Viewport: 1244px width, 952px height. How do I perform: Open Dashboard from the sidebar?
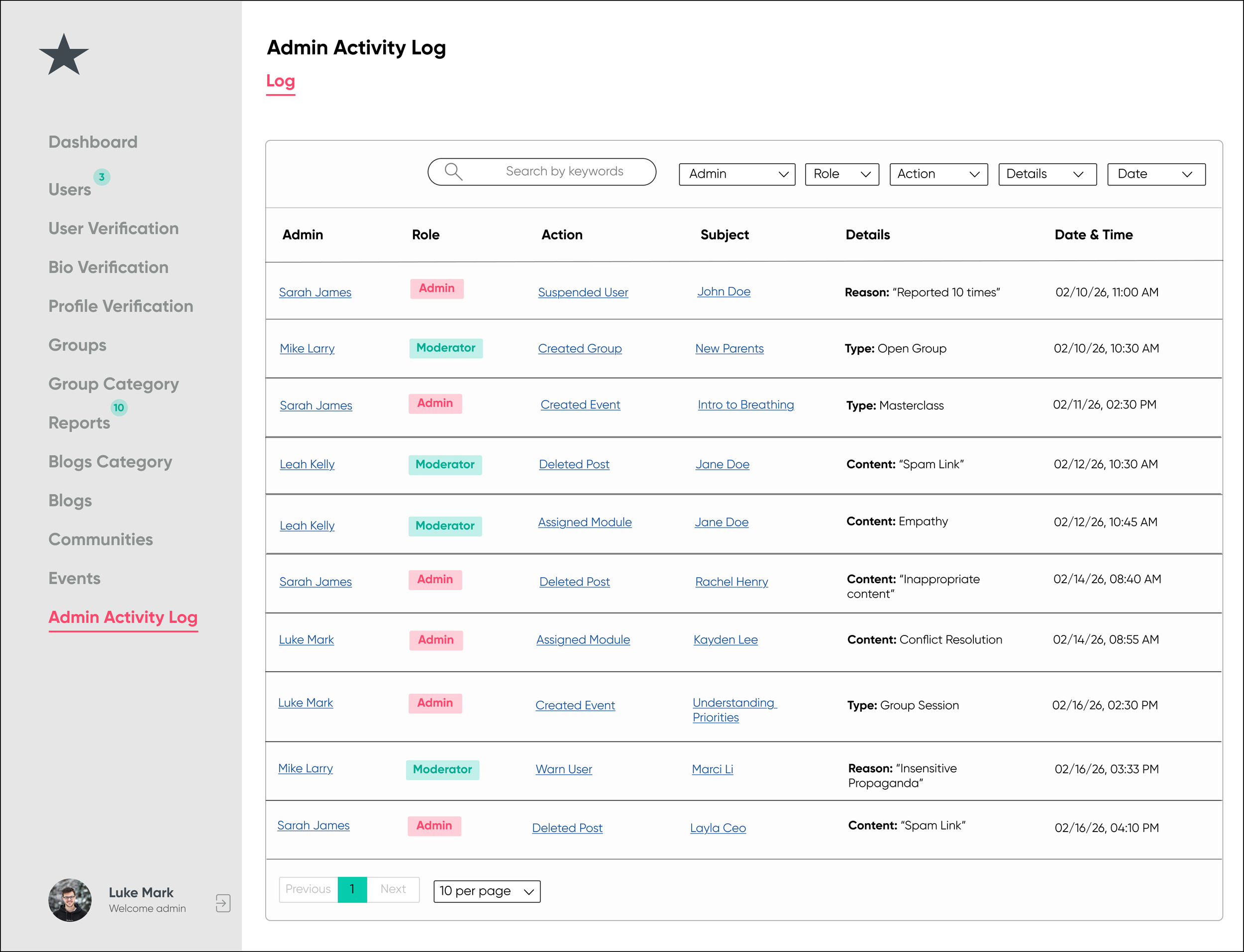pyautogui.click(x=93, y=142)
